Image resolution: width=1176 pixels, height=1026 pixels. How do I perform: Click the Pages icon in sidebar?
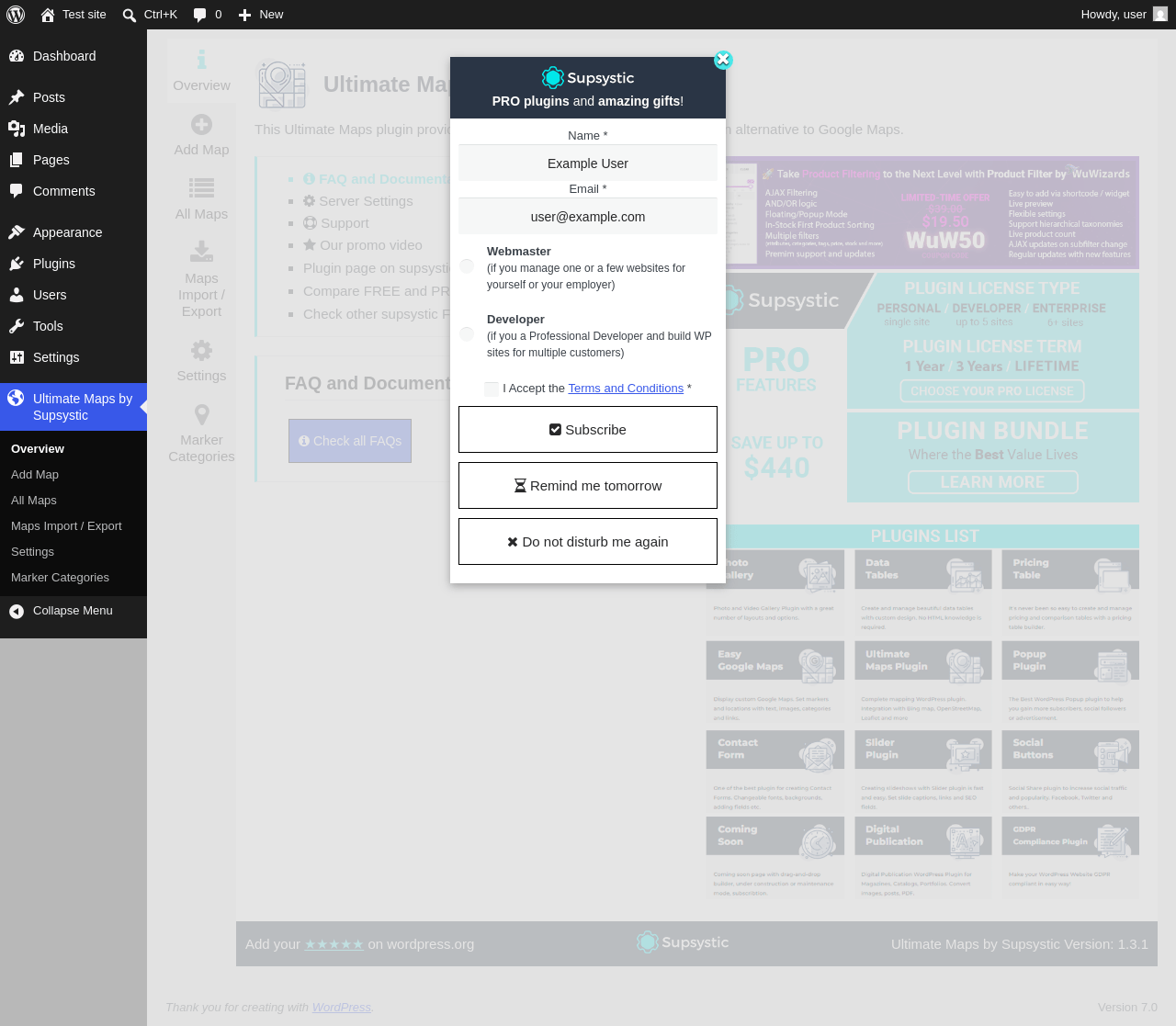pyautogui.click(x=17, y=160)
